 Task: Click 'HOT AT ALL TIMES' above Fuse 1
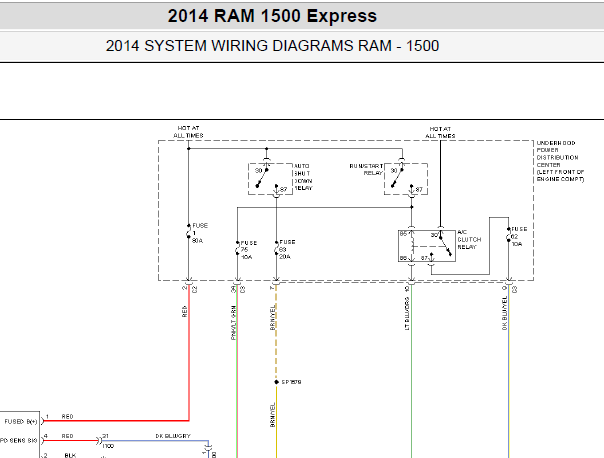(x=188, y=132)
